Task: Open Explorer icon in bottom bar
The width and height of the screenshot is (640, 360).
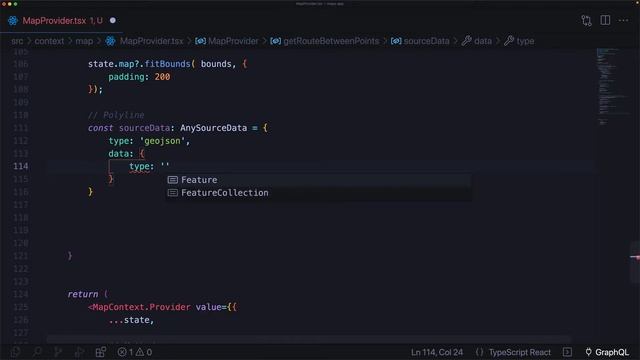Action: pos(16,352)
